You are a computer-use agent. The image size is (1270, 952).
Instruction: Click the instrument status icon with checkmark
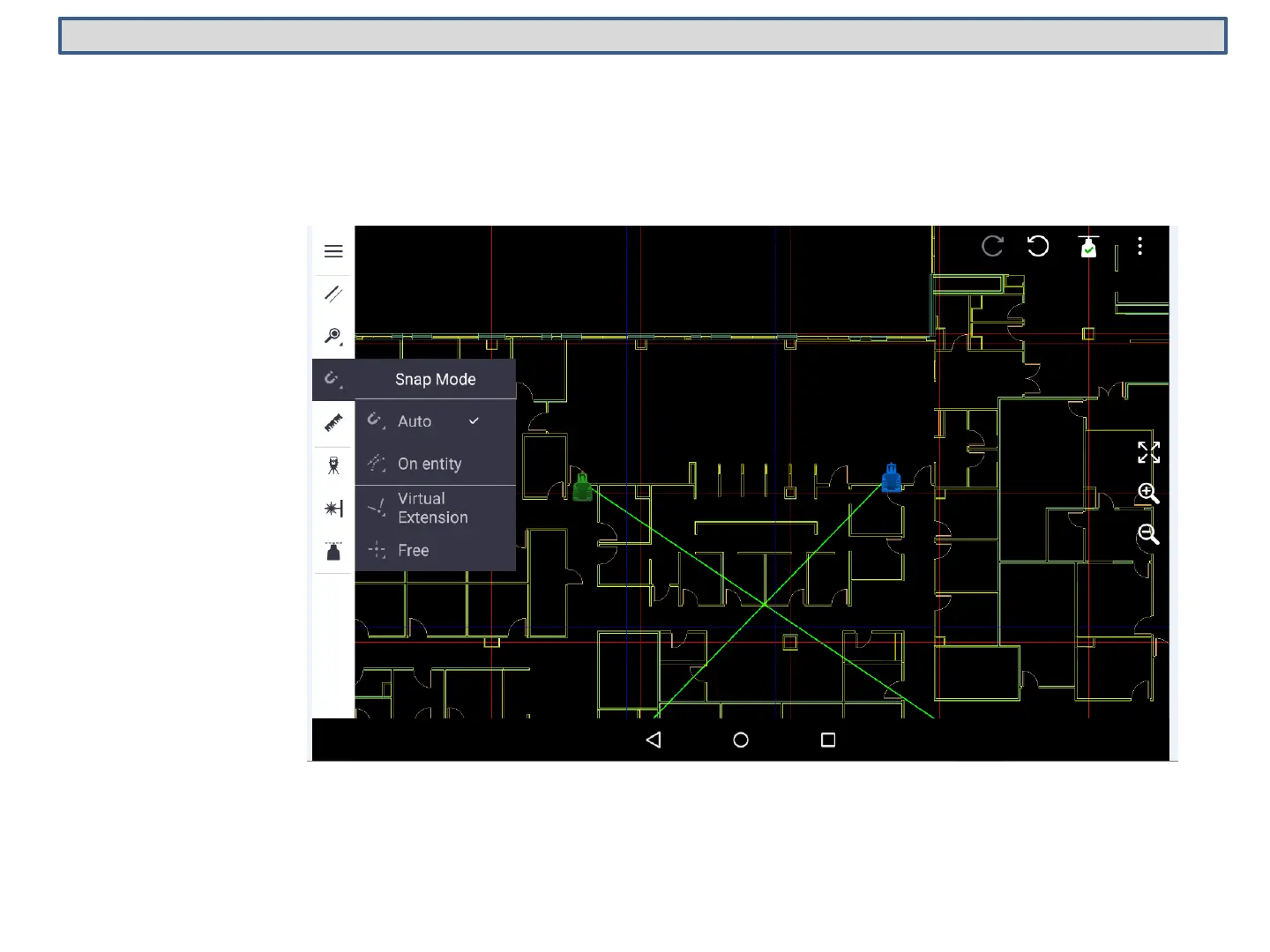[1089, 247]
